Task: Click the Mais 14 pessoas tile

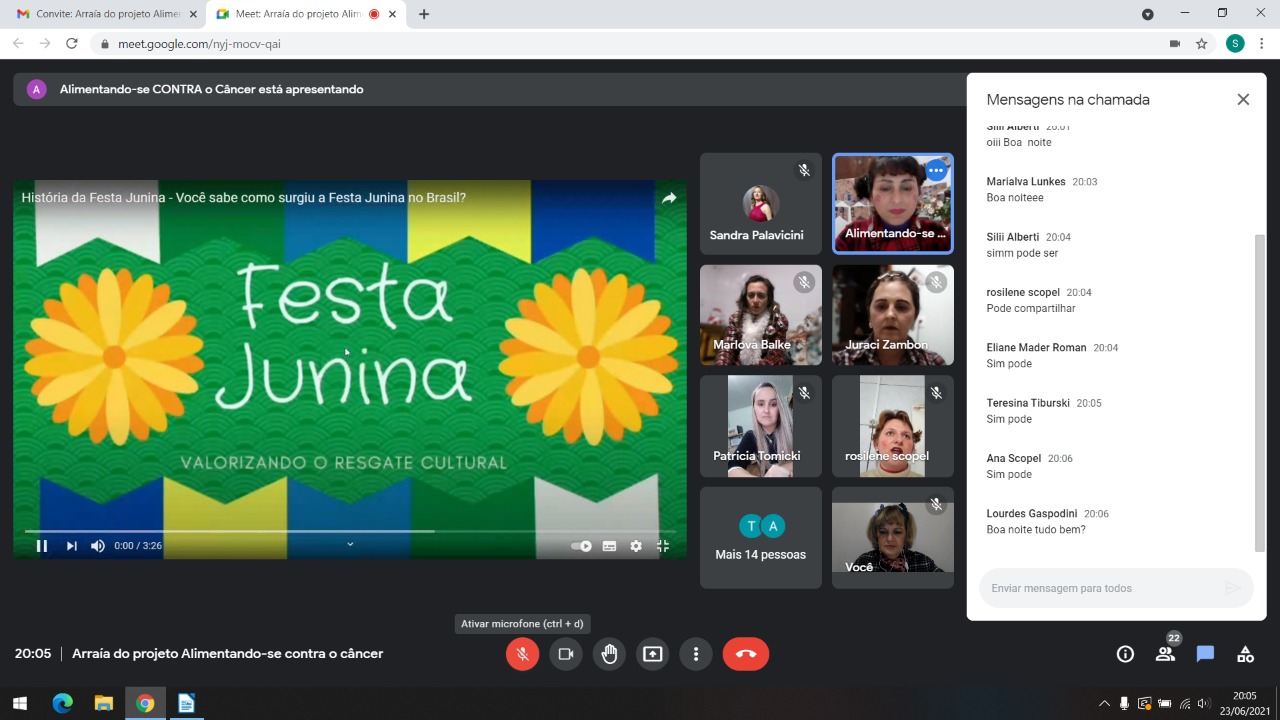Action: click(x=760, y=538)
